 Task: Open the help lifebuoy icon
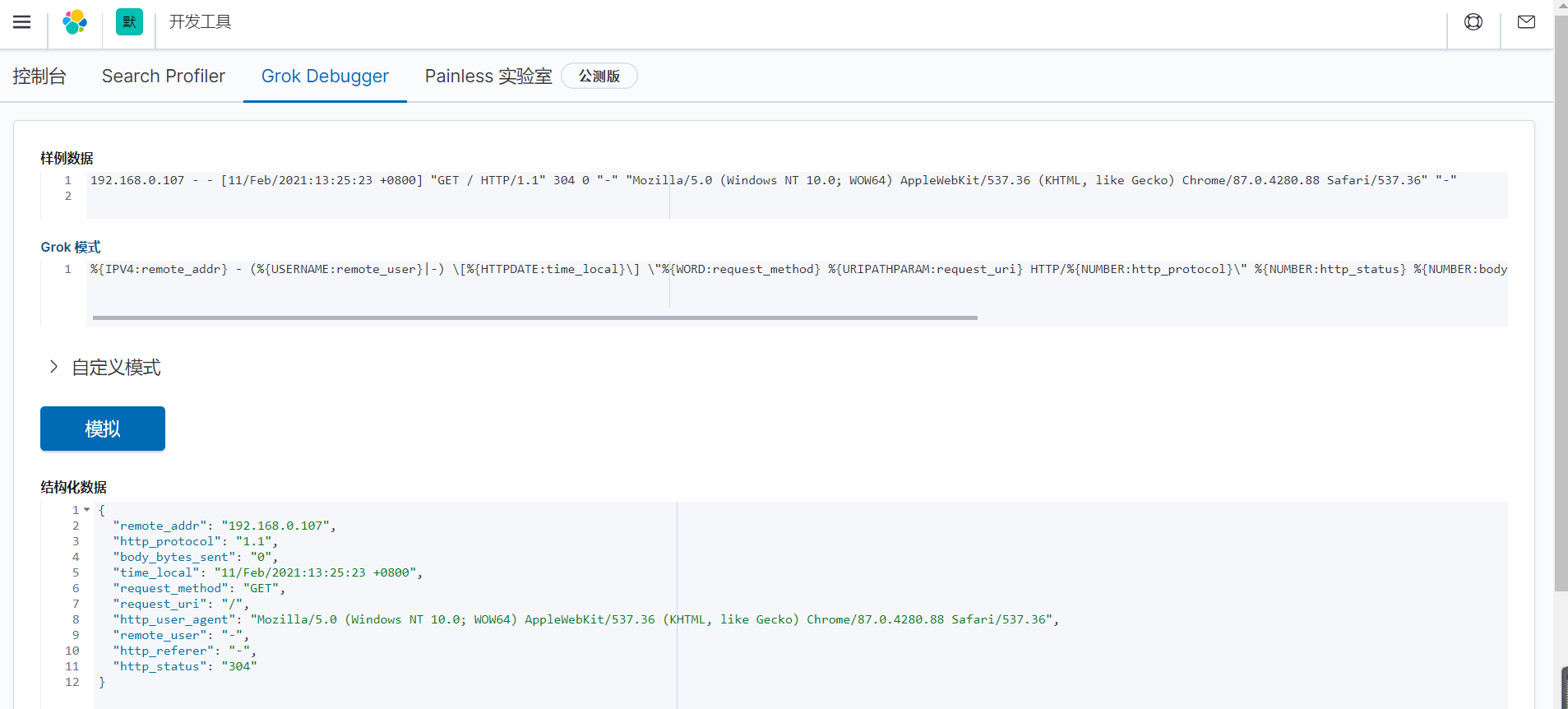(x=1473, y=22)
